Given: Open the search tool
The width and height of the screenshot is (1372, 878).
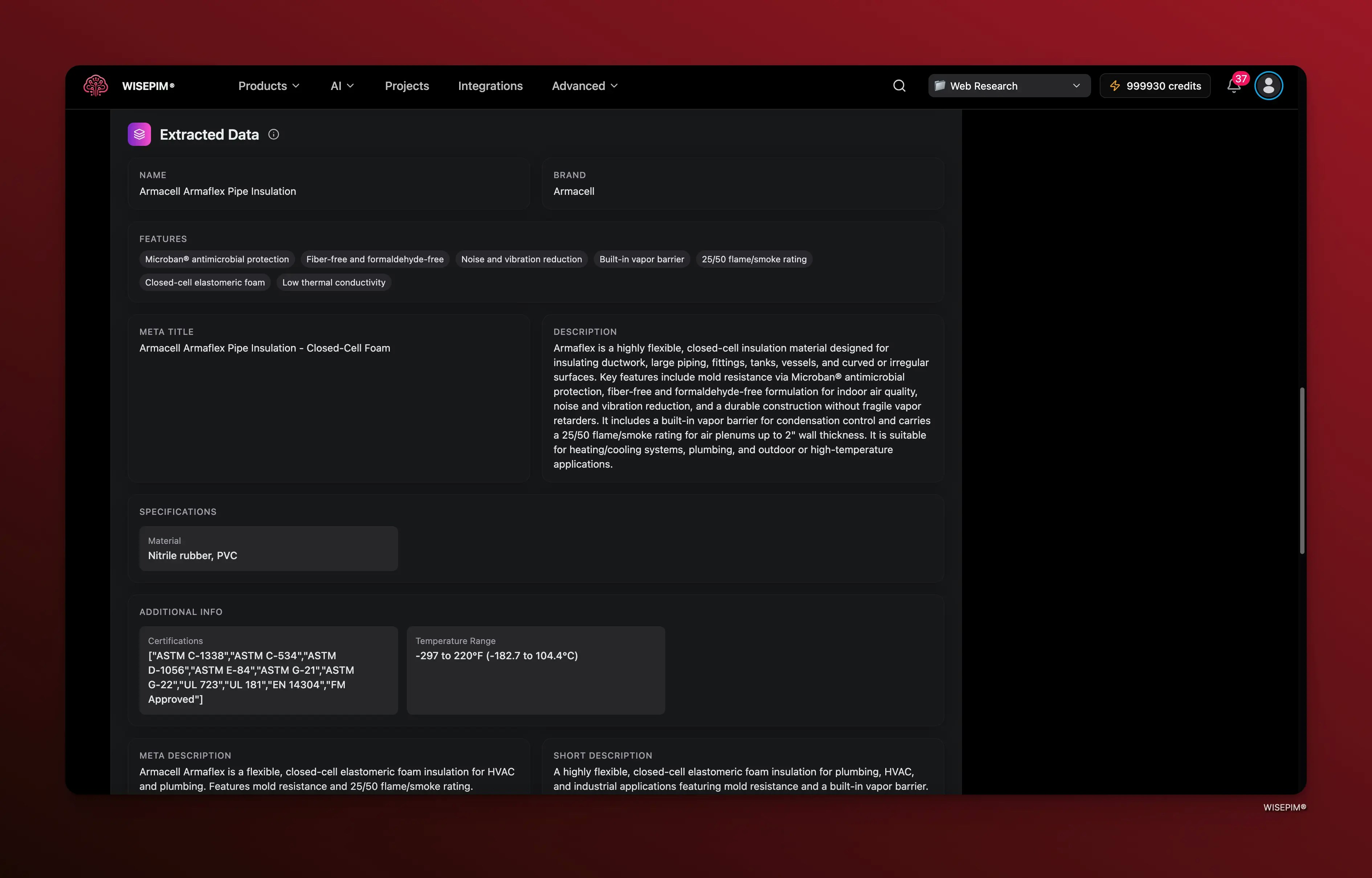Looking at the screenshot, I should [x=899, y=86].
